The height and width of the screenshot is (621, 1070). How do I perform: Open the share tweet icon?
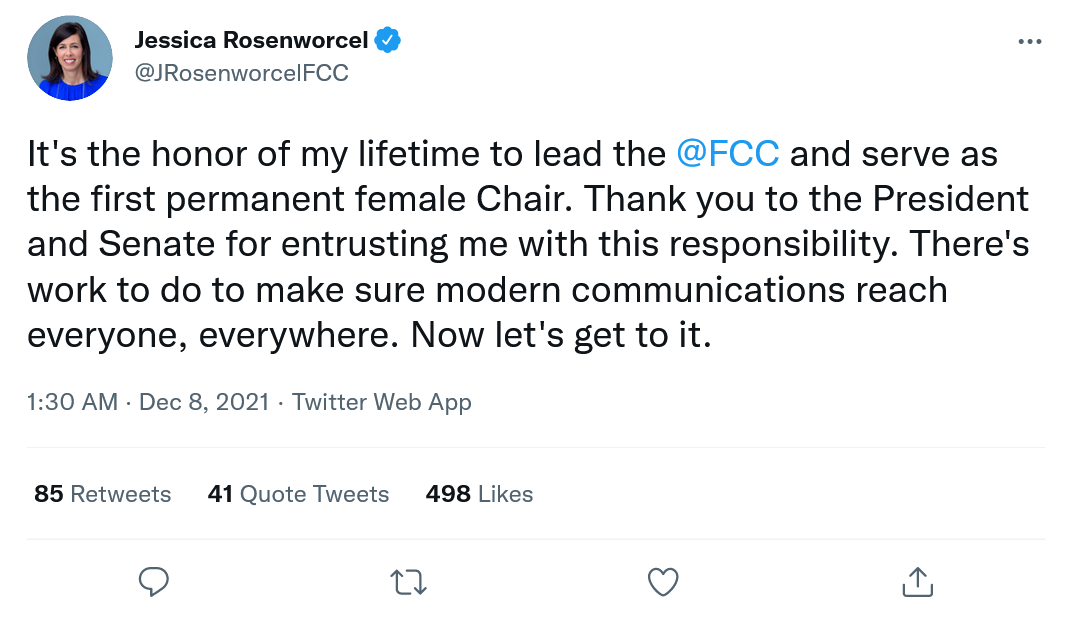point(917,581)
